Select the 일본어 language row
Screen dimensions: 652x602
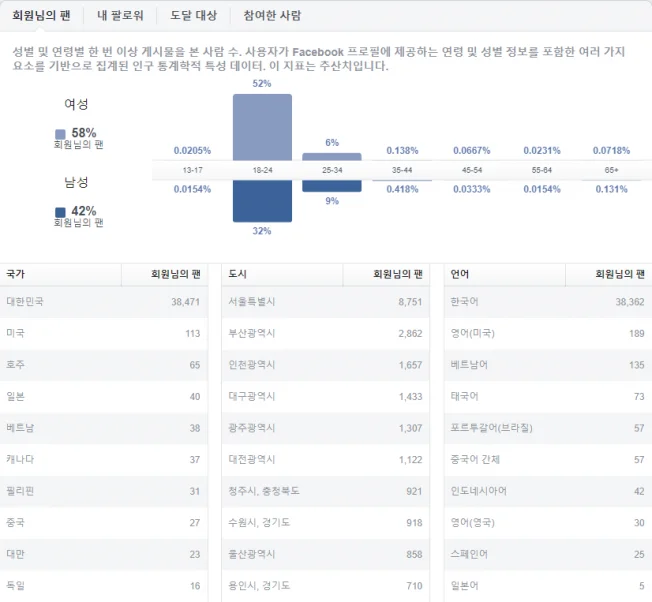(548, 586)
